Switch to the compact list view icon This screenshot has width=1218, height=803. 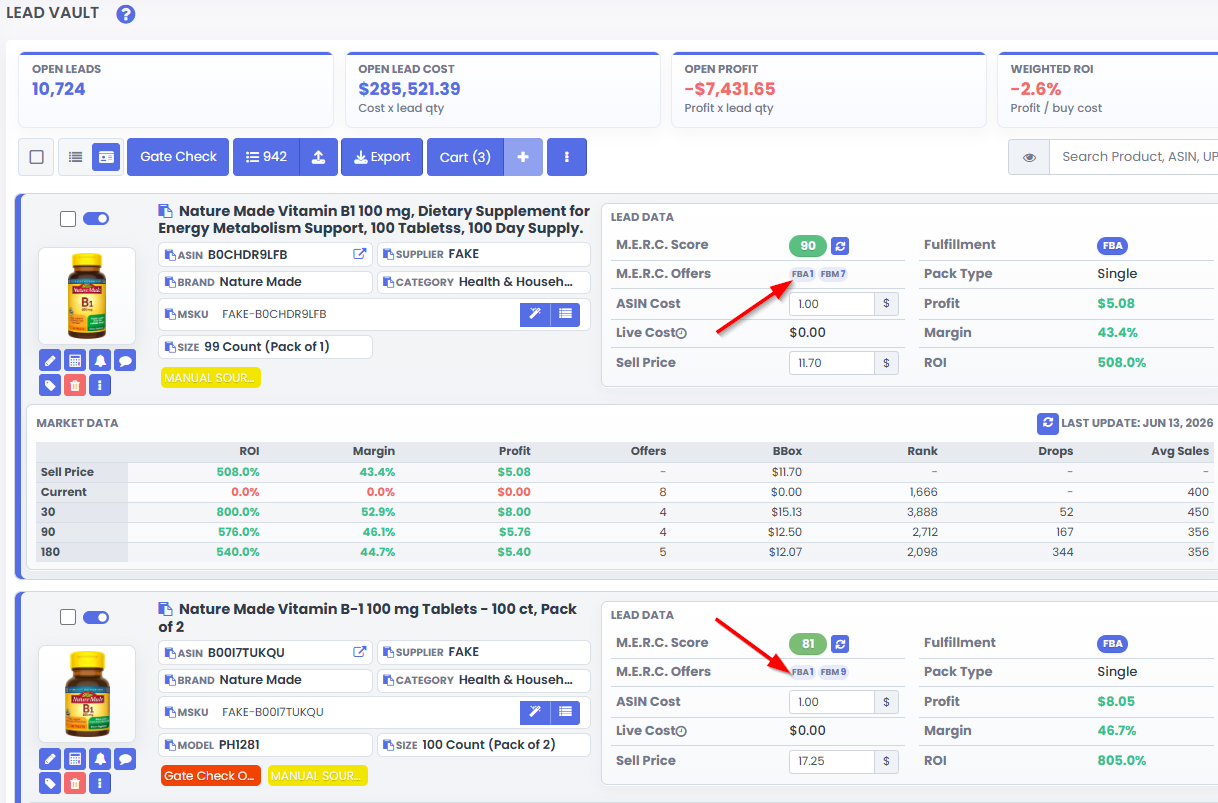tap(75, 157)
